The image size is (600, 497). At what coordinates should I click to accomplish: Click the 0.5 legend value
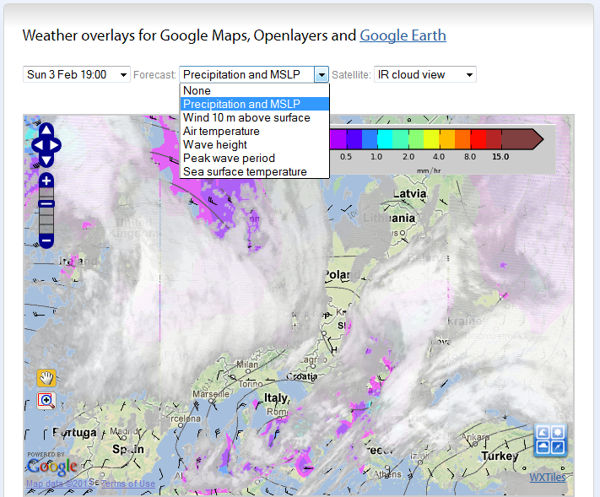click(x=346, y=157)
